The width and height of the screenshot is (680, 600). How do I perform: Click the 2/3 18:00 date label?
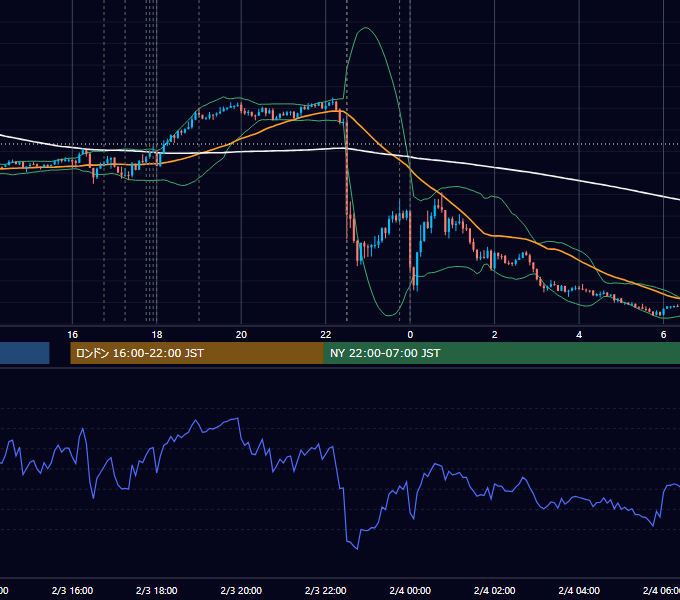coord(157,590)
